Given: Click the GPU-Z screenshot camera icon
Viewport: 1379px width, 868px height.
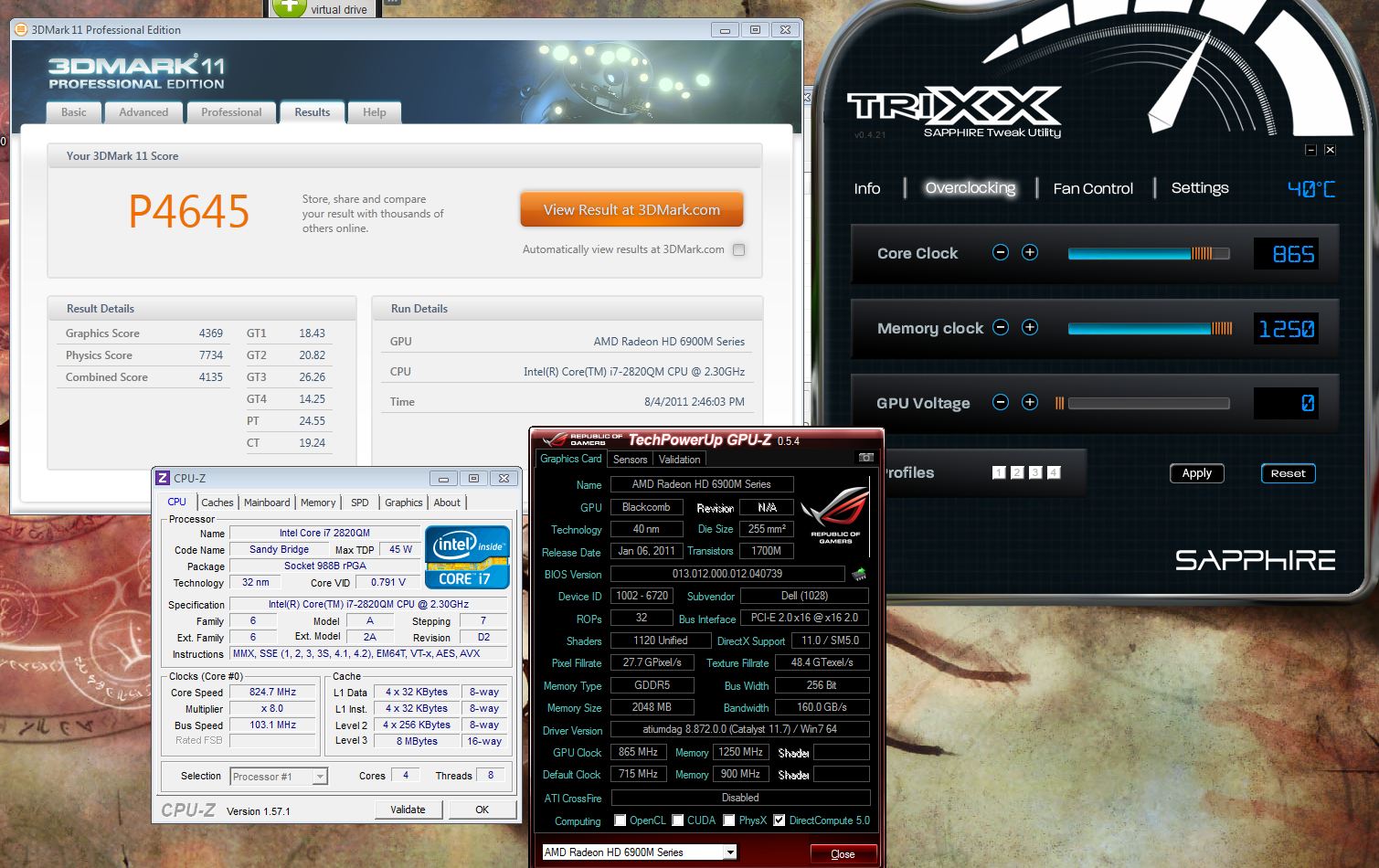Looking at the screenshot, I should point(865,458).
